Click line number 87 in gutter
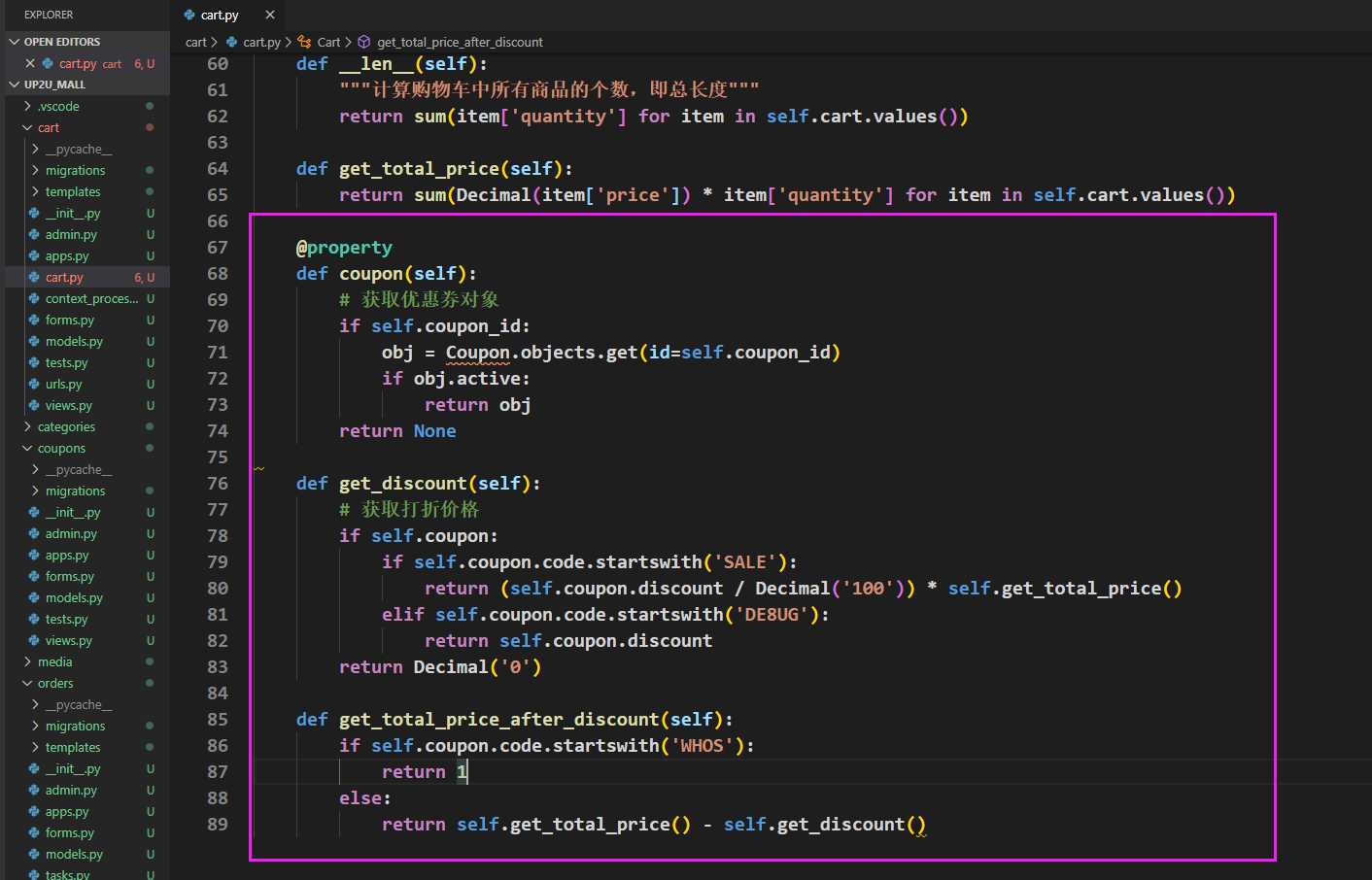The height and width of the screenshot is (880, 1372). [218, 771]
